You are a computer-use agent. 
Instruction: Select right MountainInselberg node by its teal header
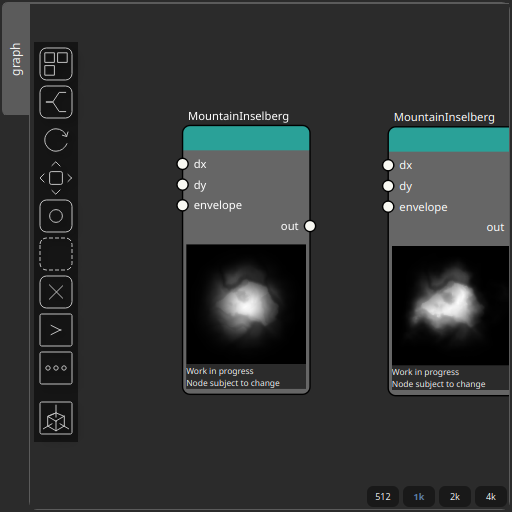[x=449, y=140]
